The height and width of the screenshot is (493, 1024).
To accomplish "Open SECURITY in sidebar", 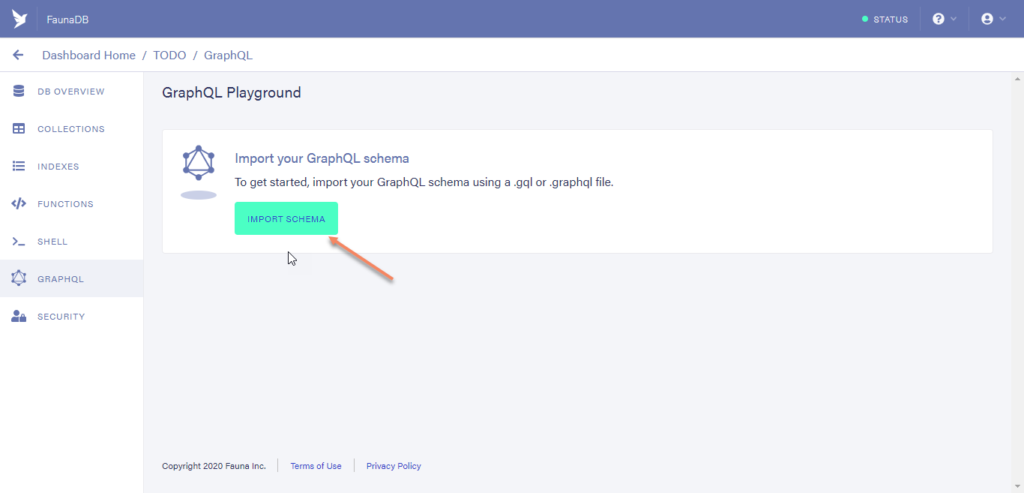I will tap(71, 317).
